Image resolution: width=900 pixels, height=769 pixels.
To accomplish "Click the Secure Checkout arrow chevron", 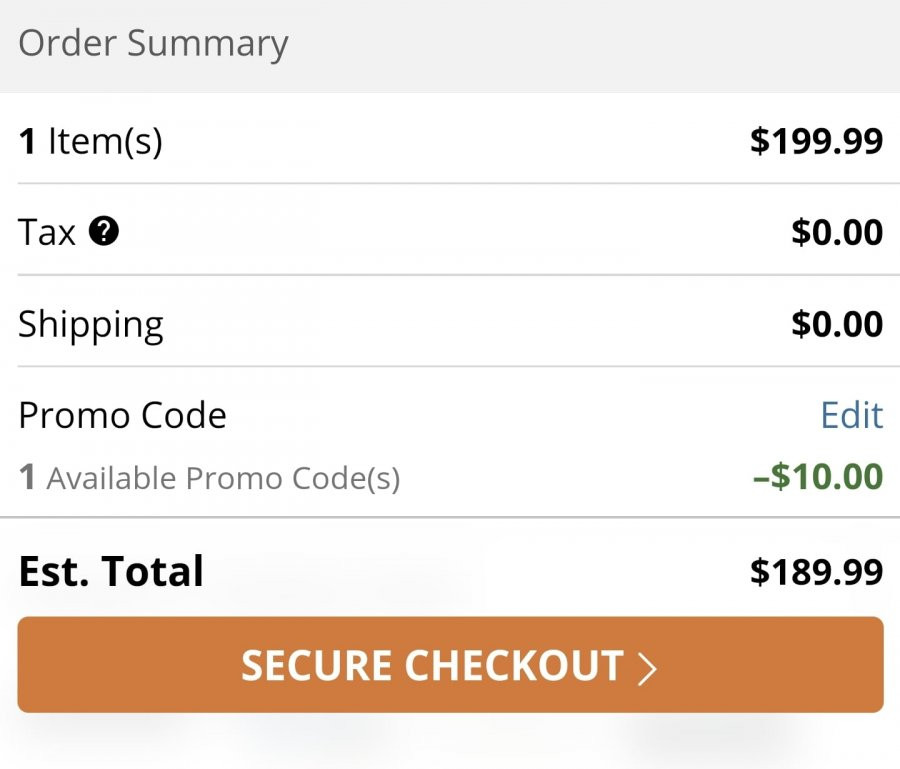I will [647, 668].
